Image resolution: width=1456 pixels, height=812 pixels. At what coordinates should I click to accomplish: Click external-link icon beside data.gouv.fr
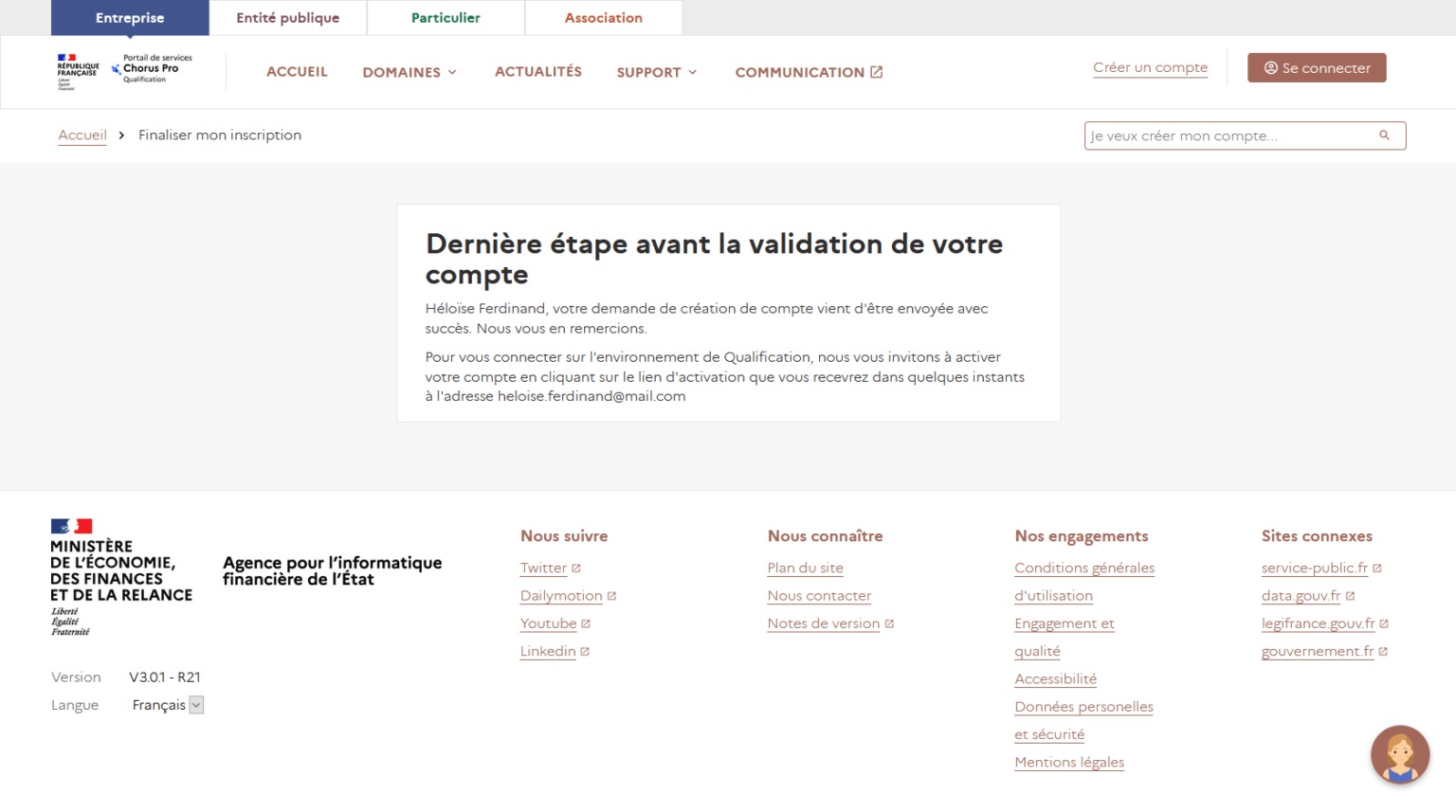coord(1350,596)
